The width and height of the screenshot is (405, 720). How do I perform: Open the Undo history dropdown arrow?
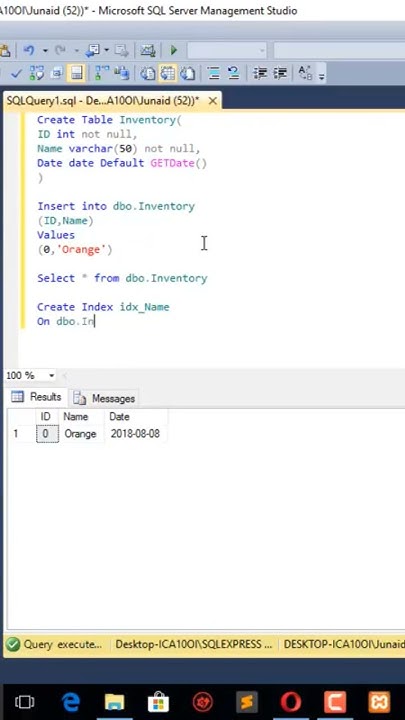pyautogui.click(x=45, y=50)
